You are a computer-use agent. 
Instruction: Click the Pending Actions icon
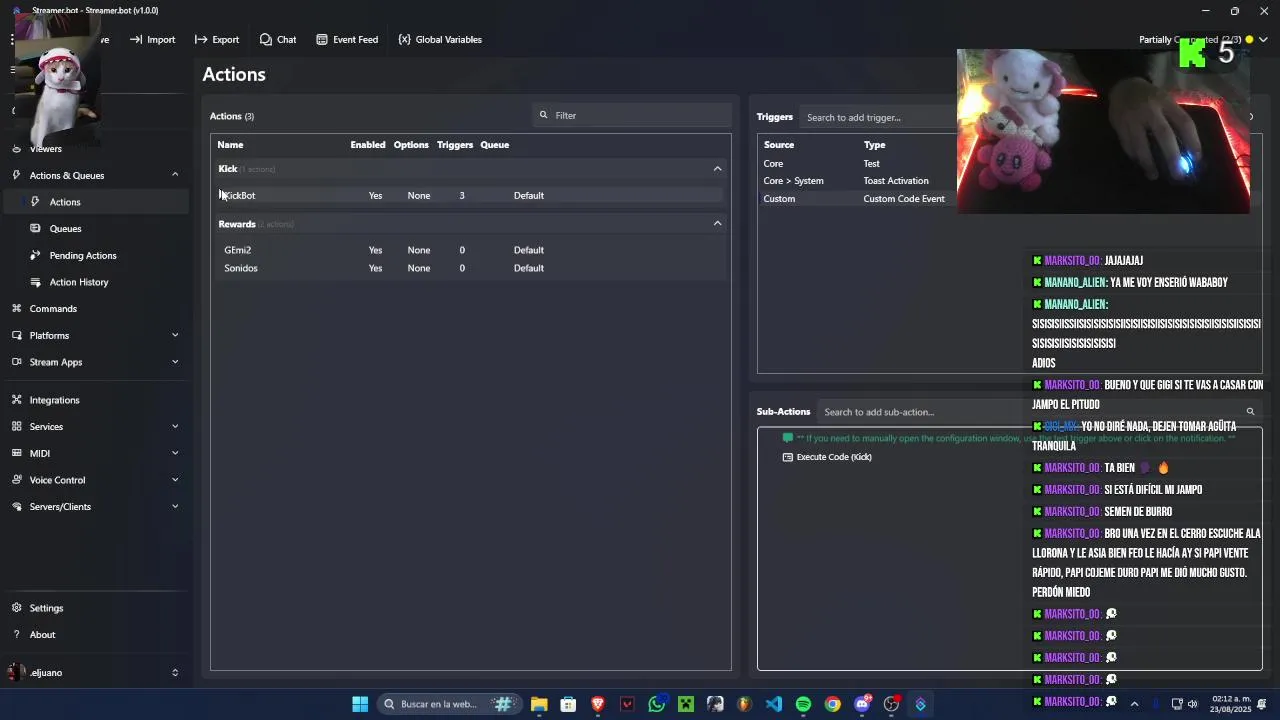coord(36,256)
